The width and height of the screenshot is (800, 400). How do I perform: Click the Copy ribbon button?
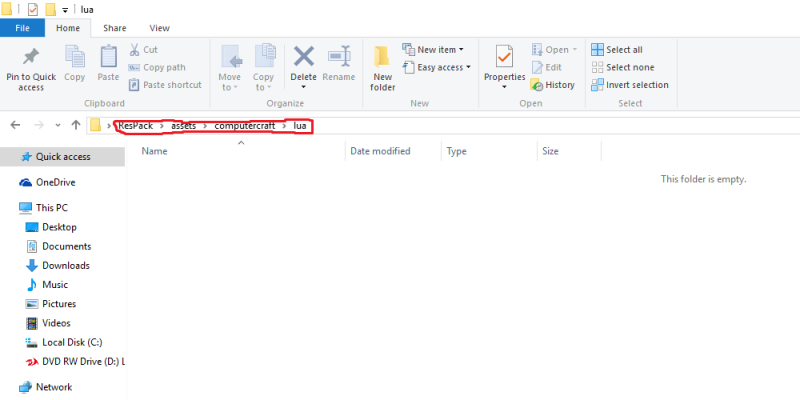pyautogui.click(x=74, y=64)
